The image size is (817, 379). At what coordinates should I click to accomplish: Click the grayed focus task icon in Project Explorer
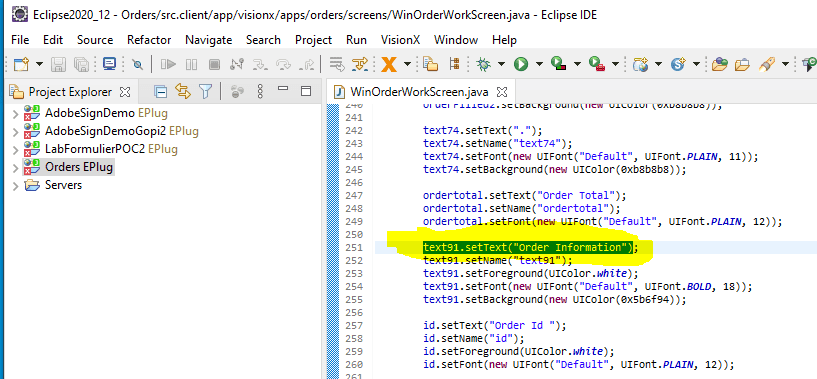pyautogui.click(x=238, y=92)
